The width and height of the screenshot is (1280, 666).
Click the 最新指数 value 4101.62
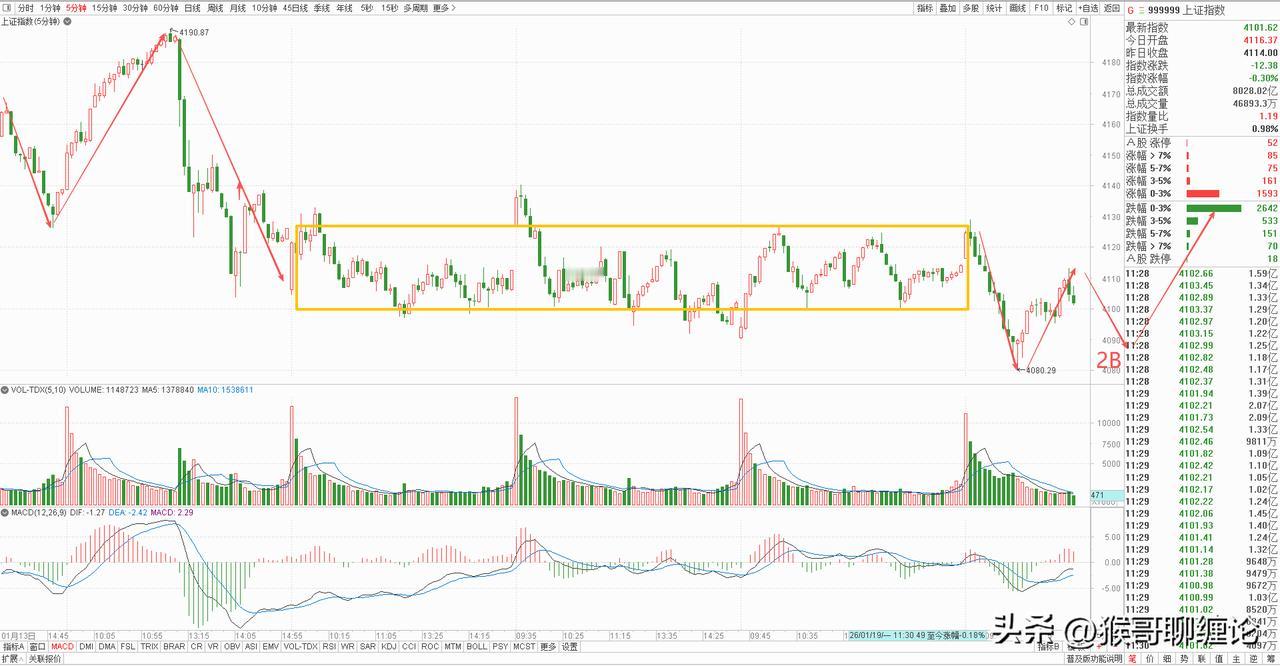tap(1260, 28)
